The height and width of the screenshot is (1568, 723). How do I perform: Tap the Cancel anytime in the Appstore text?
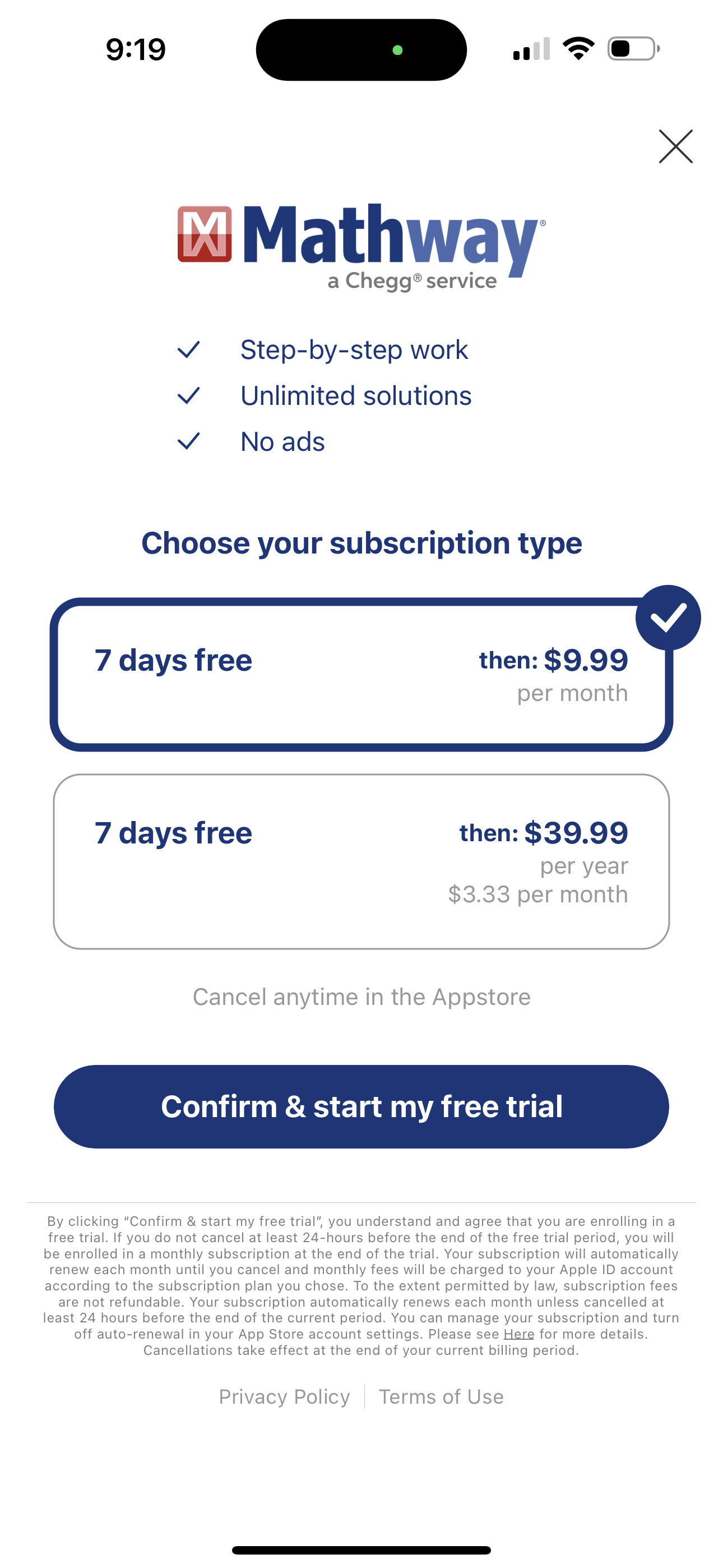361,997
